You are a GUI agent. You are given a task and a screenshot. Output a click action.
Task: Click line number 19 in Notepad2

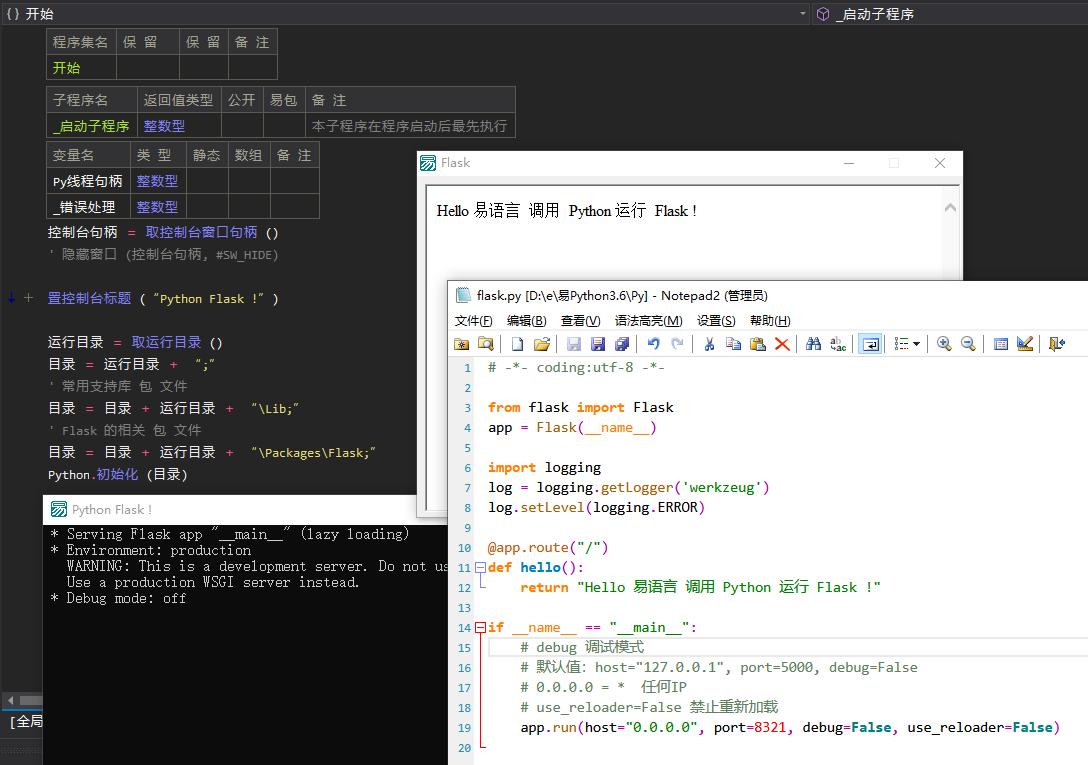click(x=464, y=728)
